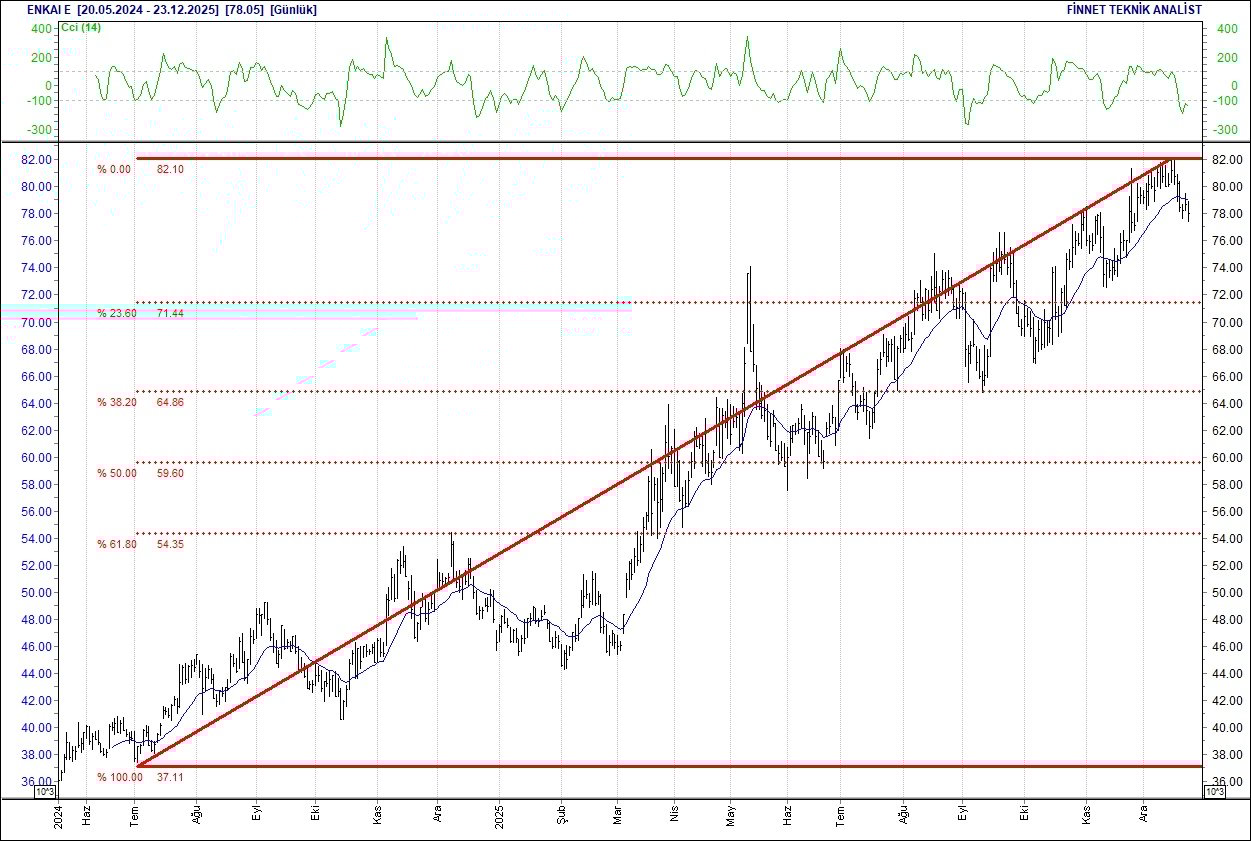This screenshot has width=1251, height=841.
Task: Select the 10^3 axis scale box bottom left
Action: 45,790
